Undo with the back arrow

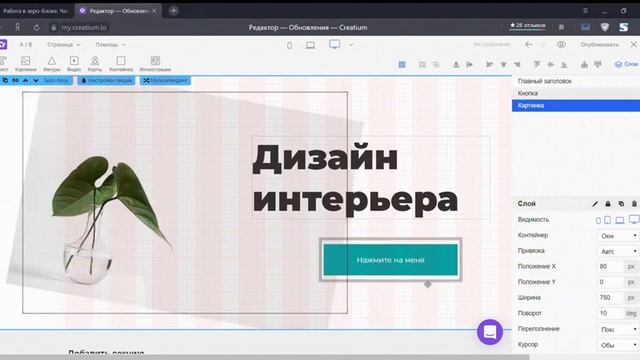[529, 44]
